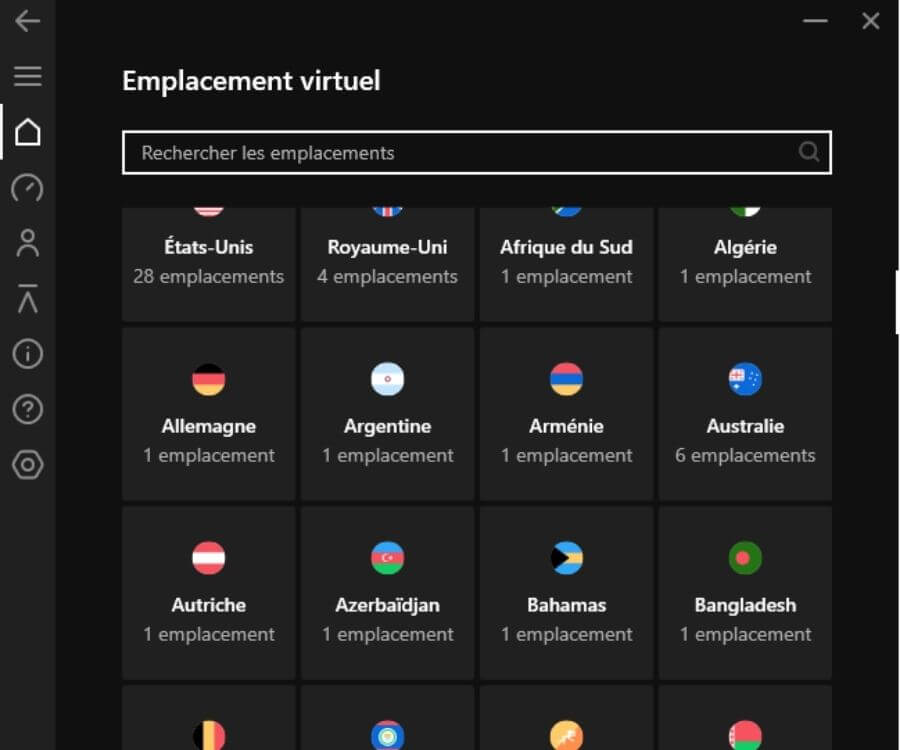Open the settings hexagon icon in the sidebar
The width and height of the screenshot is (900, 750).
28,465
